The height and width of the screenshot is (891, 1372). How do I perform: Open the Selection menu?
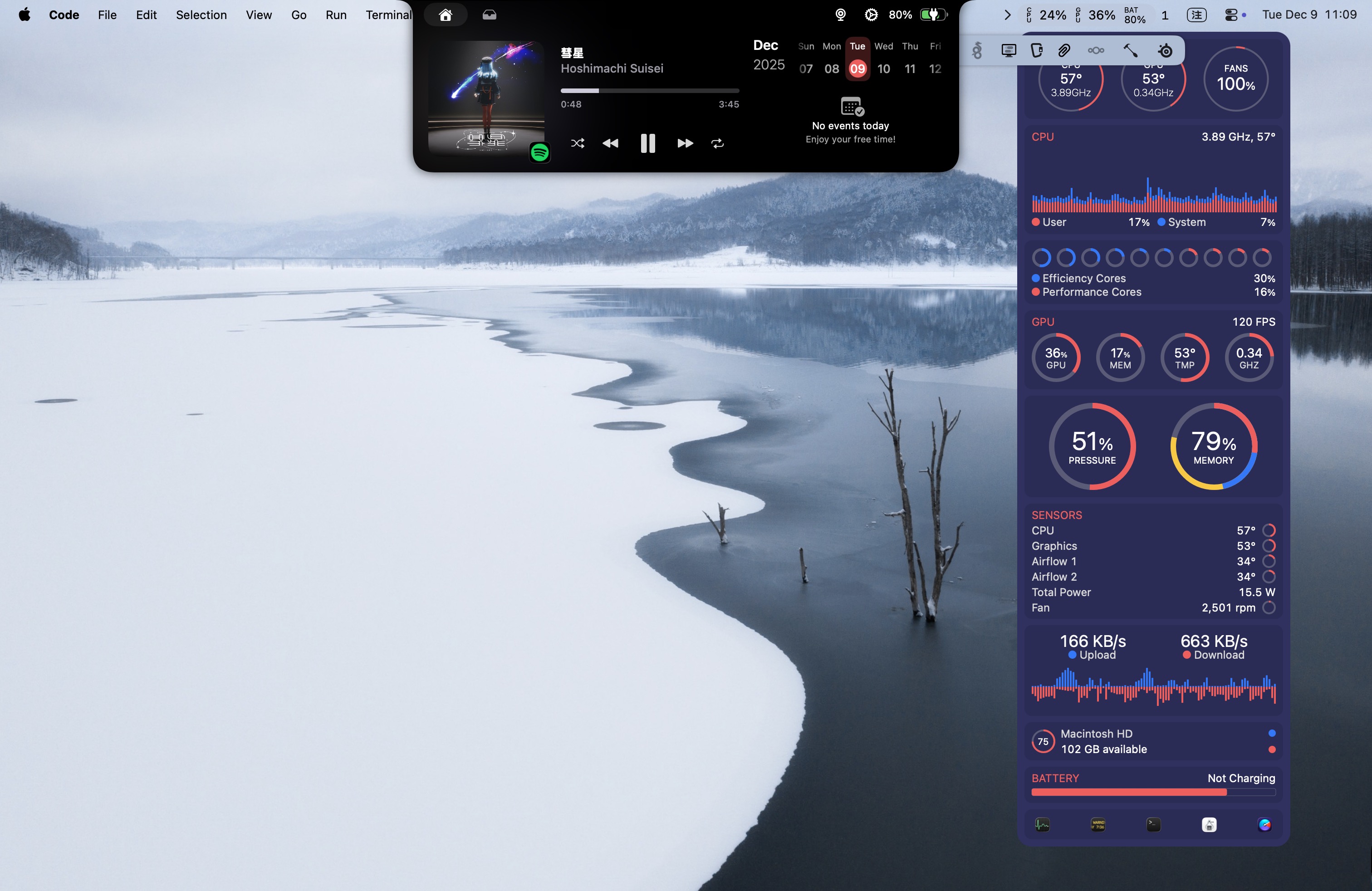(x=201, y=15)
